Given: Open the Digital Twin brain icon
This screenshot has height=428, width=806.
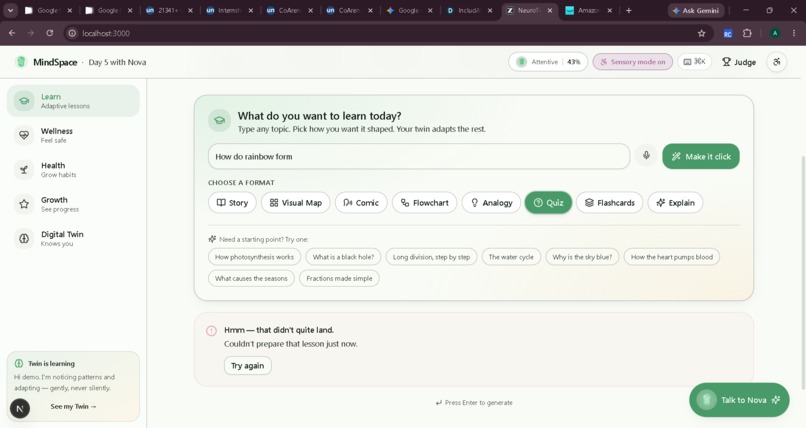Looking at the screenshot, I should coord(24,238).
